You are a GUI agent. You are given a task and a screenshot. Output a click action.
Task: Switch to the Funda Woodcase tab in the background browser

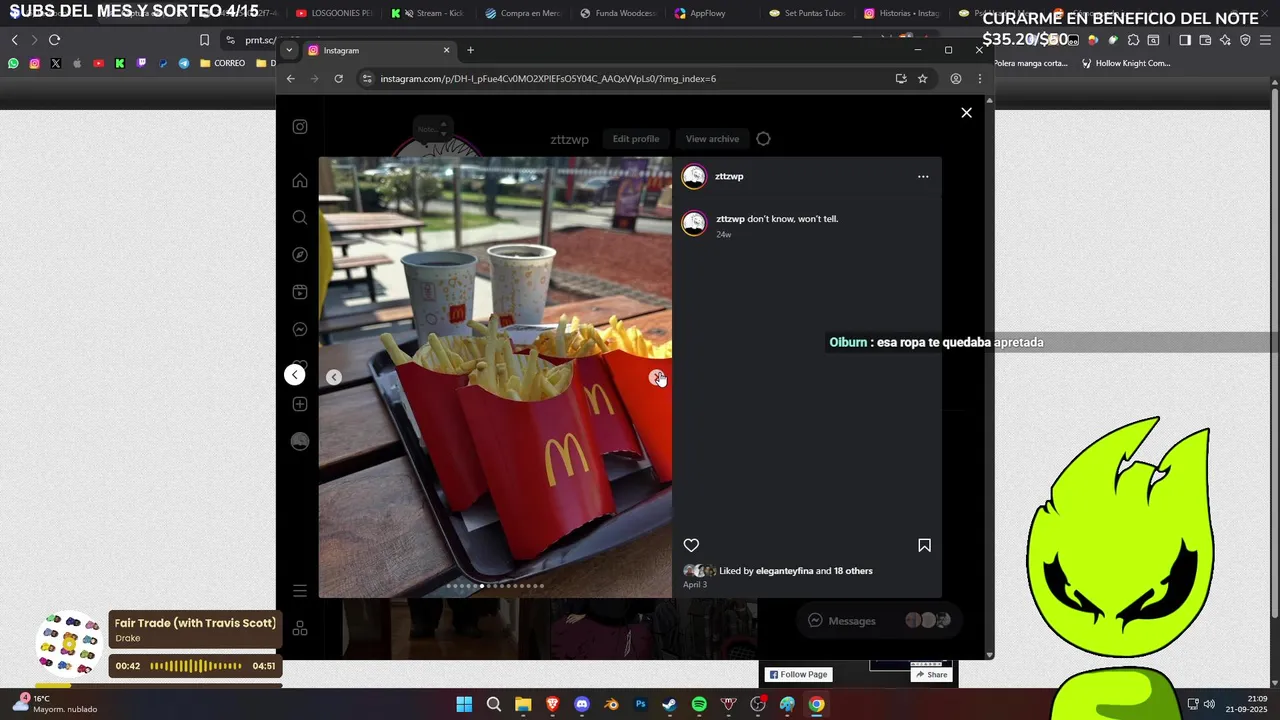pyautogui.click(x=618, y=14)
